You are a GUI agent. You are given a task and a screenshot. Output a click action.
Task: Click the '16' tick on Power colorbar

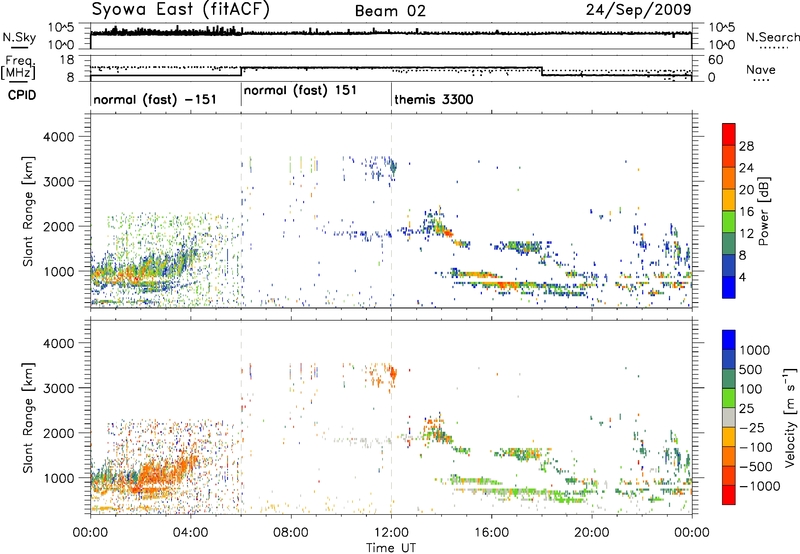coord(746,212)
